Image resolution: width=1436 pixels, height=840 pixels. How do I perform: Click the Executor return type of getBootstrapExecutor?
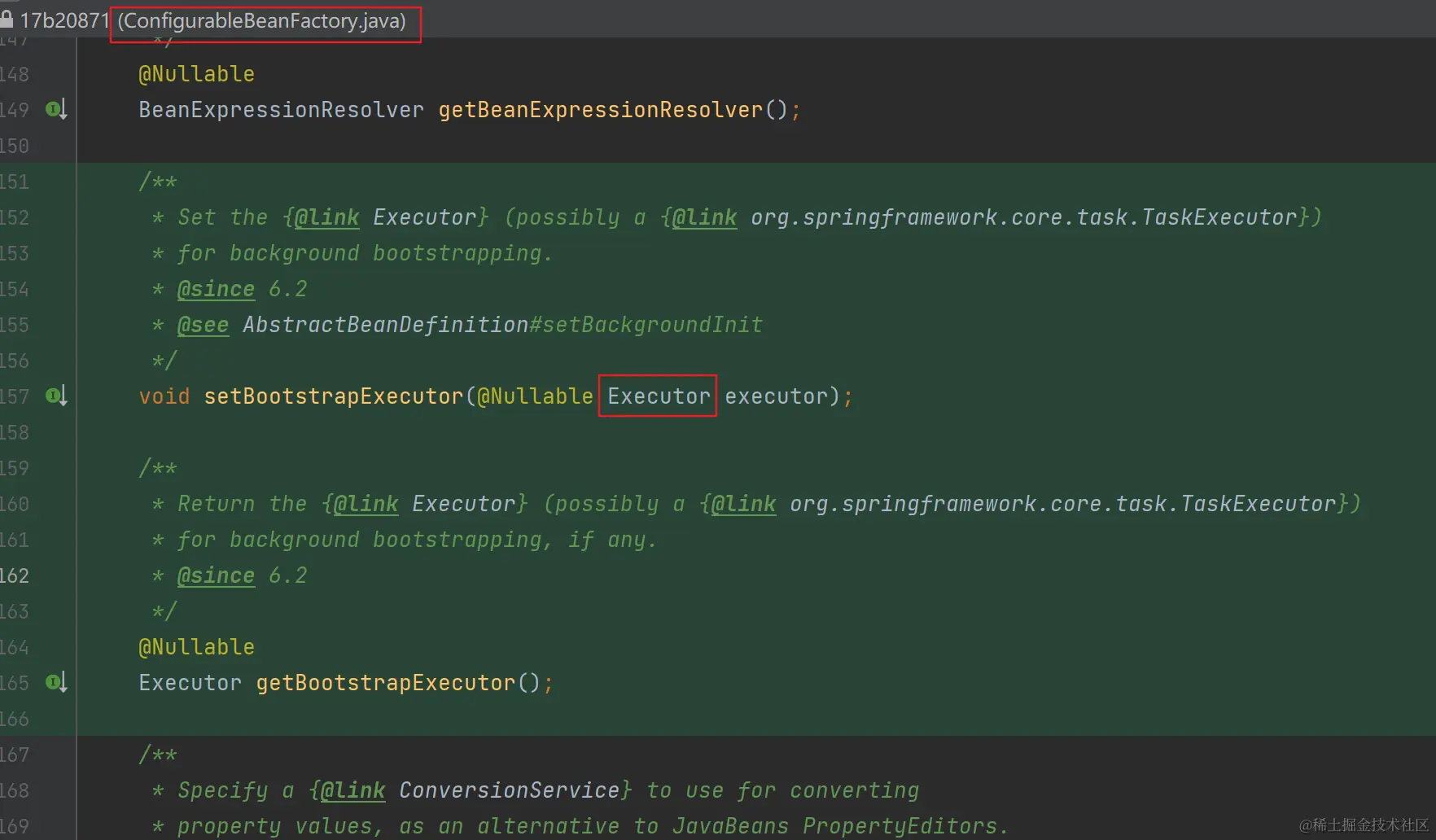[190, 683]
